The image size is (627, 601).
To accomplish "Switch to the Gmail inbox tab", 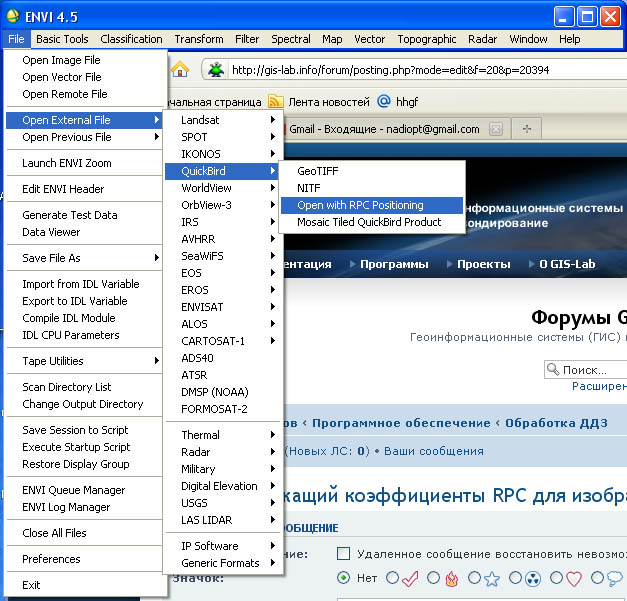I will point(384,129).
